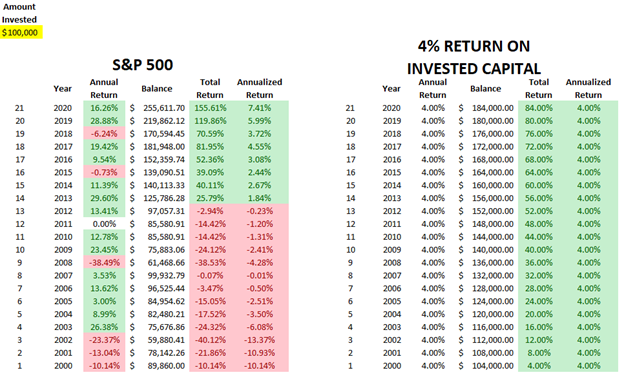The image size is (624, 377).
Task: Select the 2020 S&P annual return 16.26%
Action: click(104, 108)
